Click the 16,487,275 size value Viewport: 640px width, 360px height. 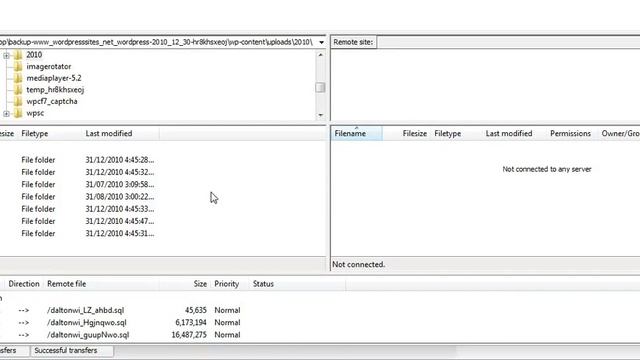pyautogui.click(x=189, y=335)
